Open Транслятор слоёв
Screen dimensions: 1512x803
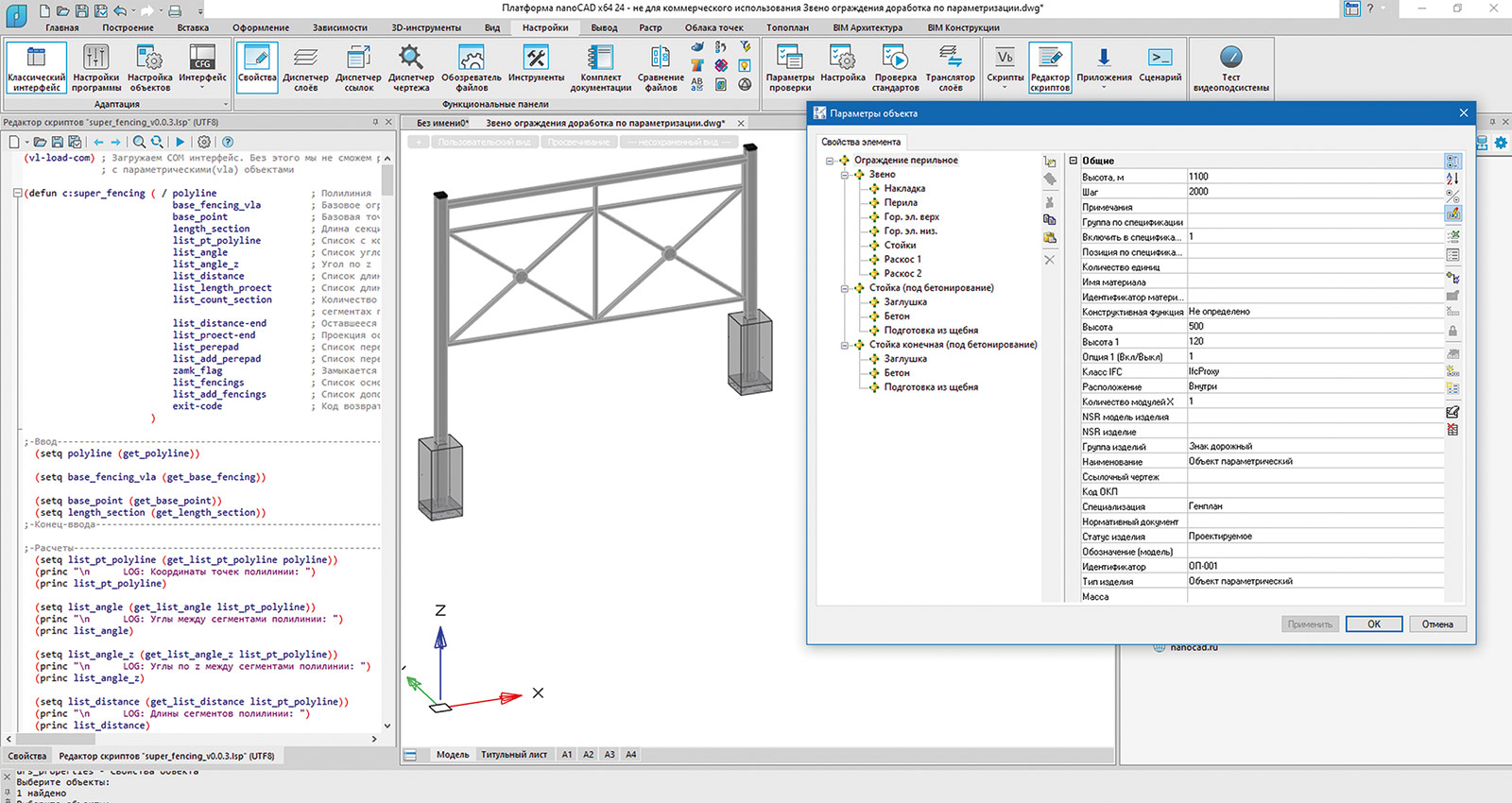point(950,67)
